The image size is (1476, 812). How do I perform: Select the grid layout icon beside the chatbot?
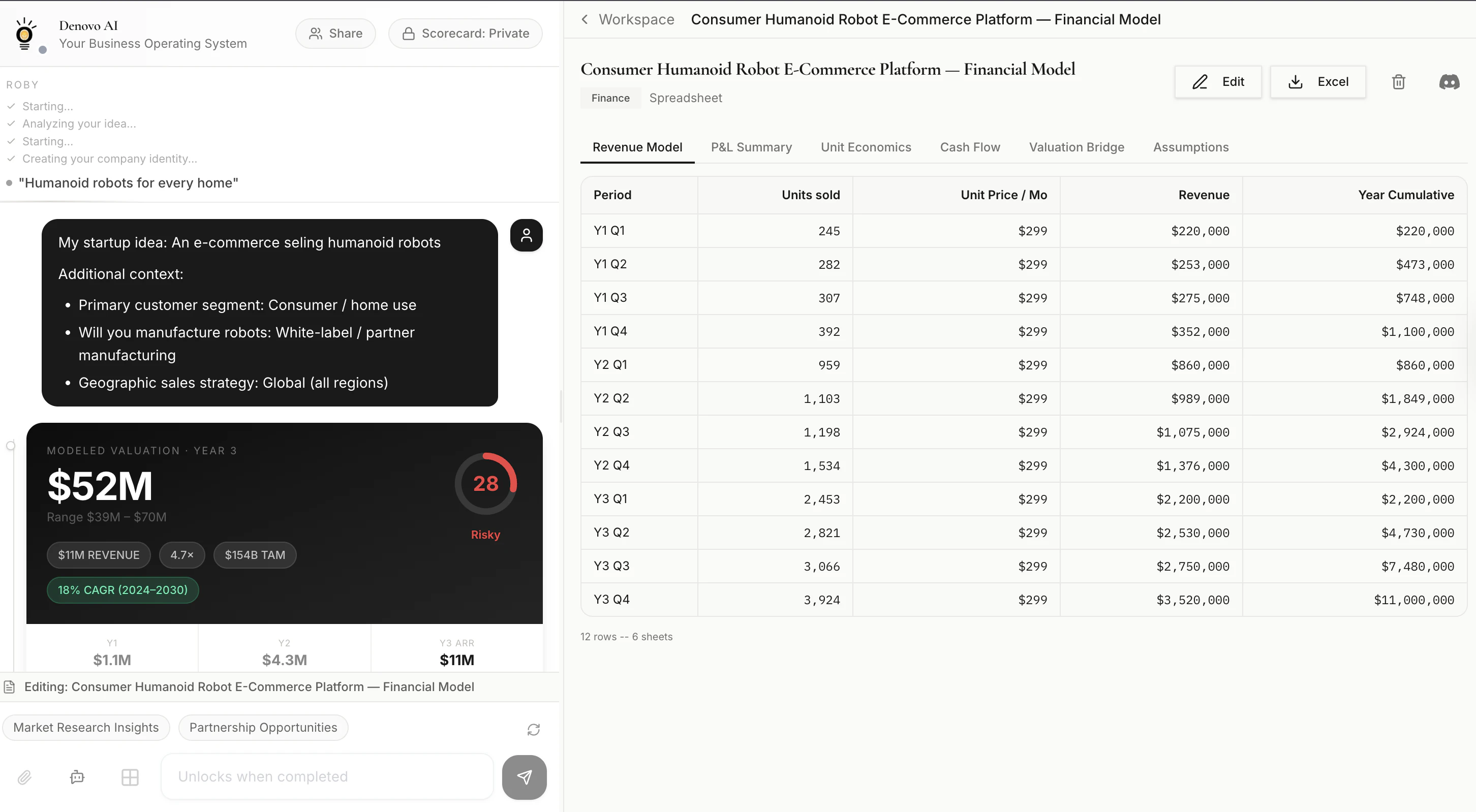click(130, 777)
